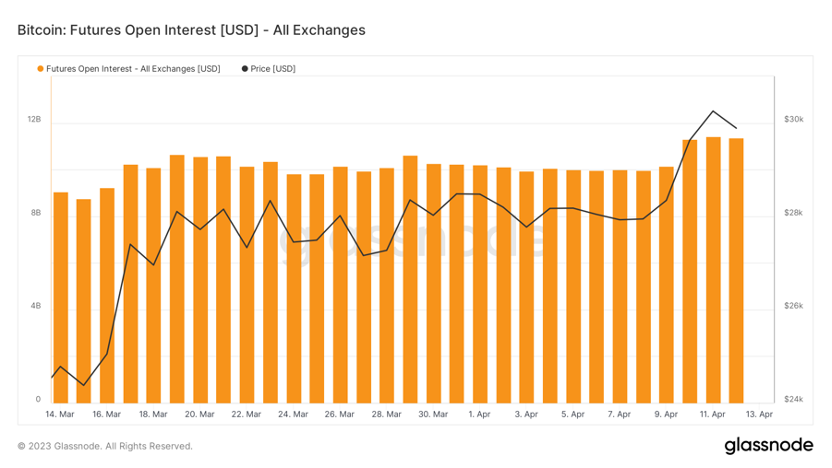Click the black Price legend dot
Screen dimensions: 832x468
pos(245,69)
